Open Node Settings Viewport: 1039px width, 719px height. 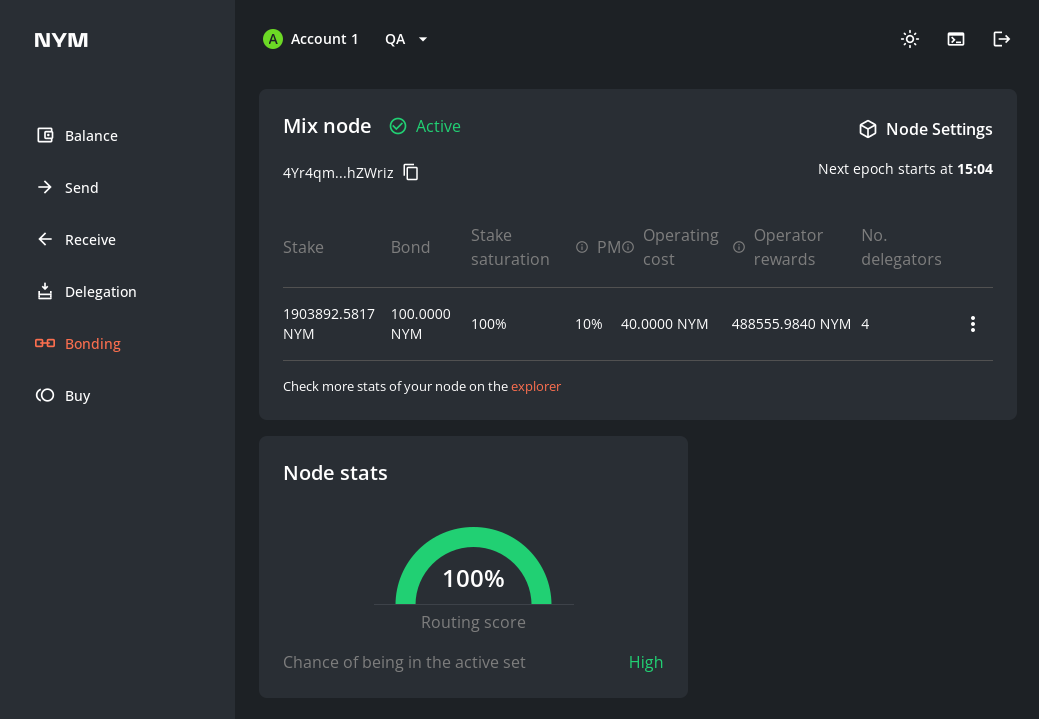click(x=925, y=129)
